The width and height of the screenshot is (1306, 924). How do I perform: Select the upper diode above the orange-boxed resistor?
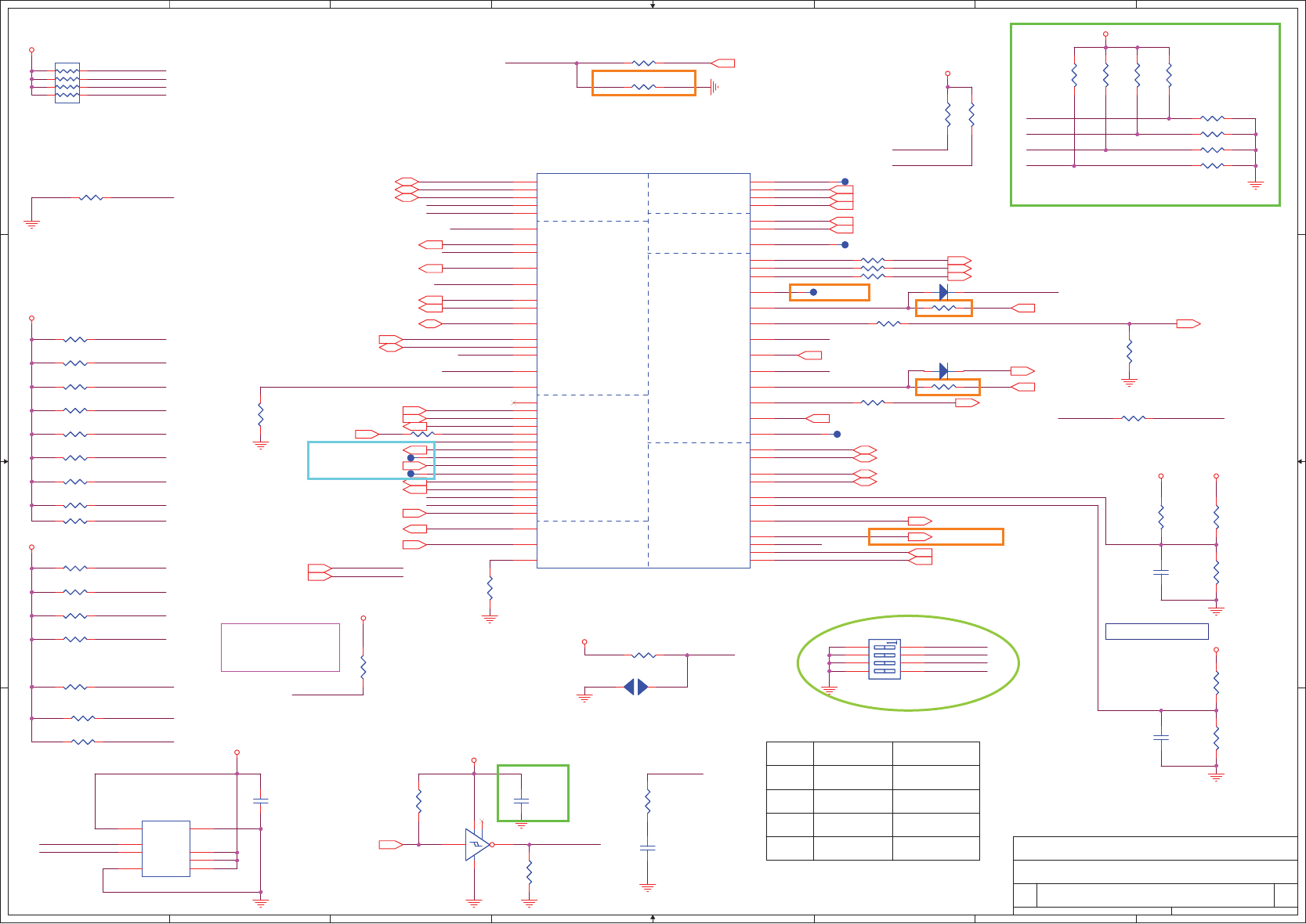943,292
